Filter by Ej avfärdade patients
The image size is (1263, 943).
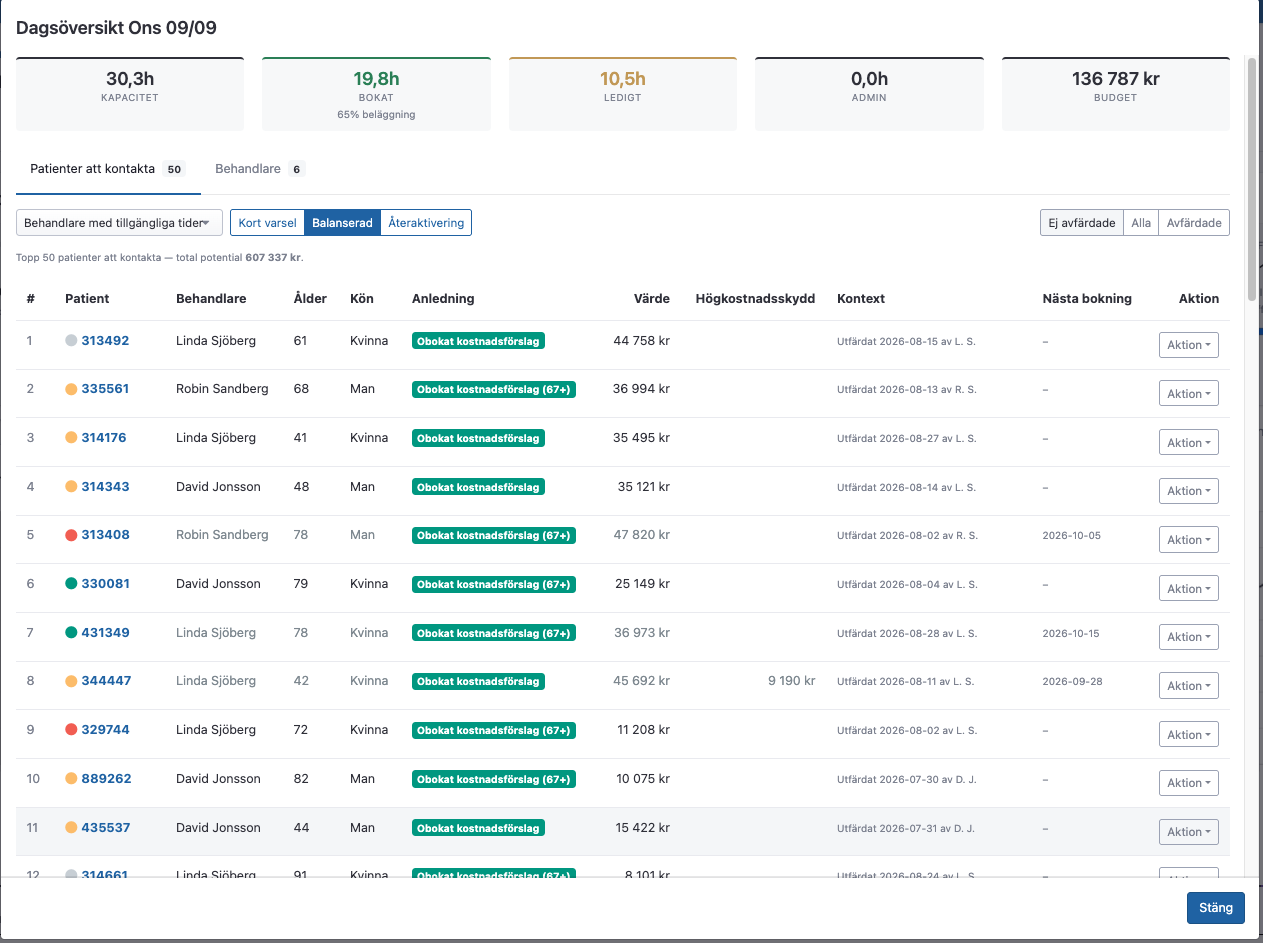point(1082,222)
